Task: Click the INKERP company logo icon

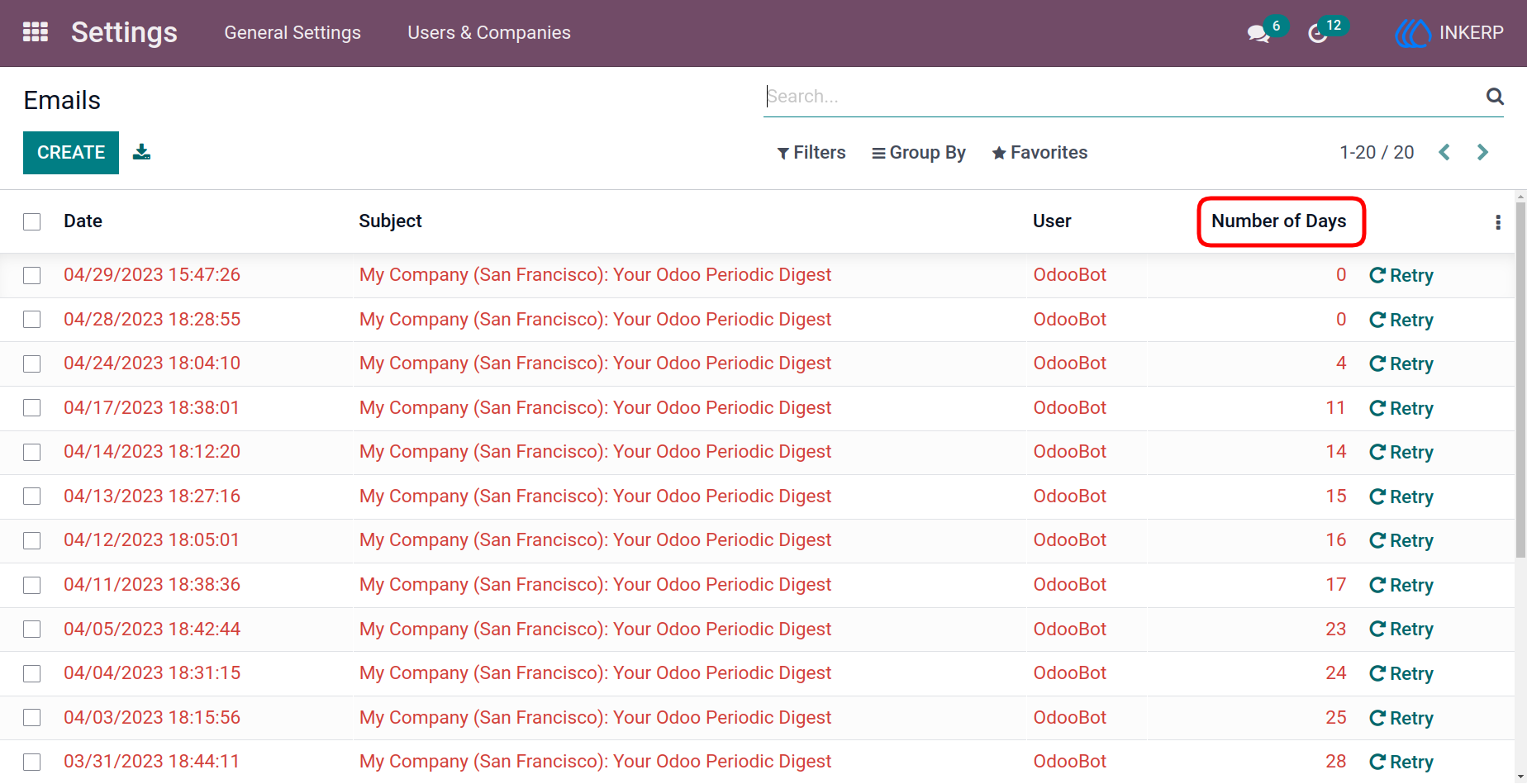Action: point(1413,33)
